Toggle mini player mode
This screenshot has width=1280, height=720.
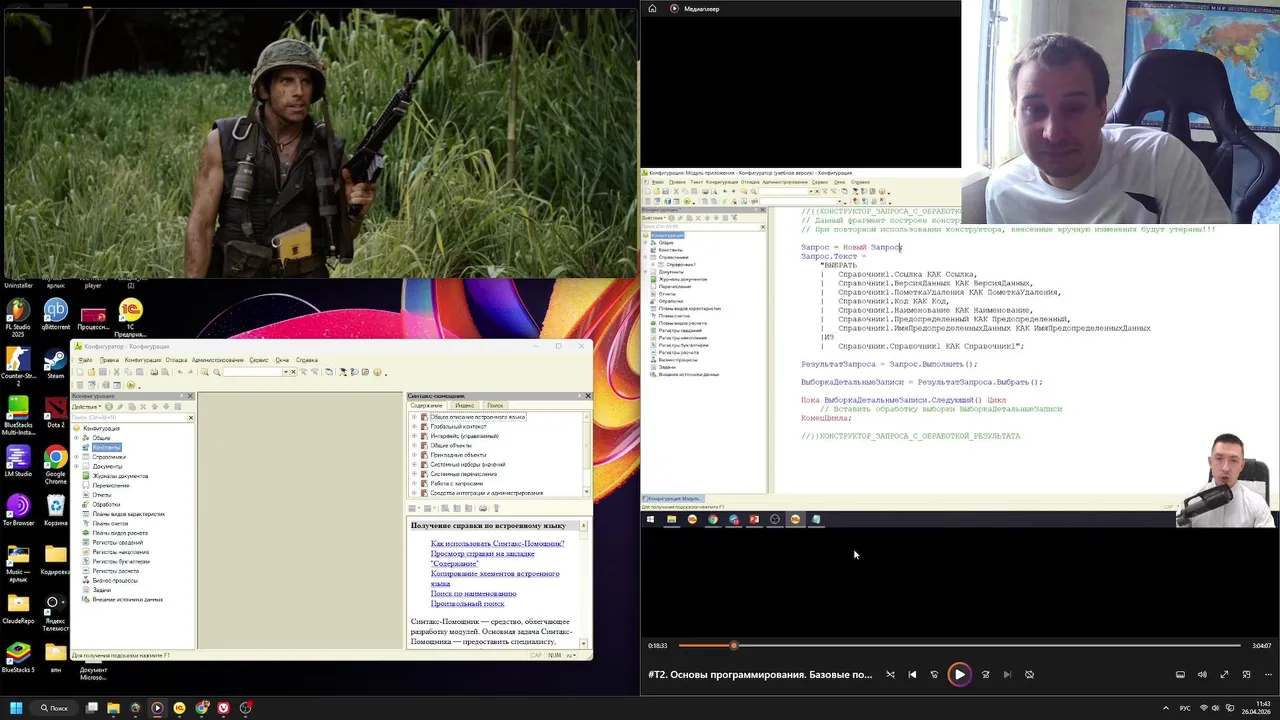1246,674
